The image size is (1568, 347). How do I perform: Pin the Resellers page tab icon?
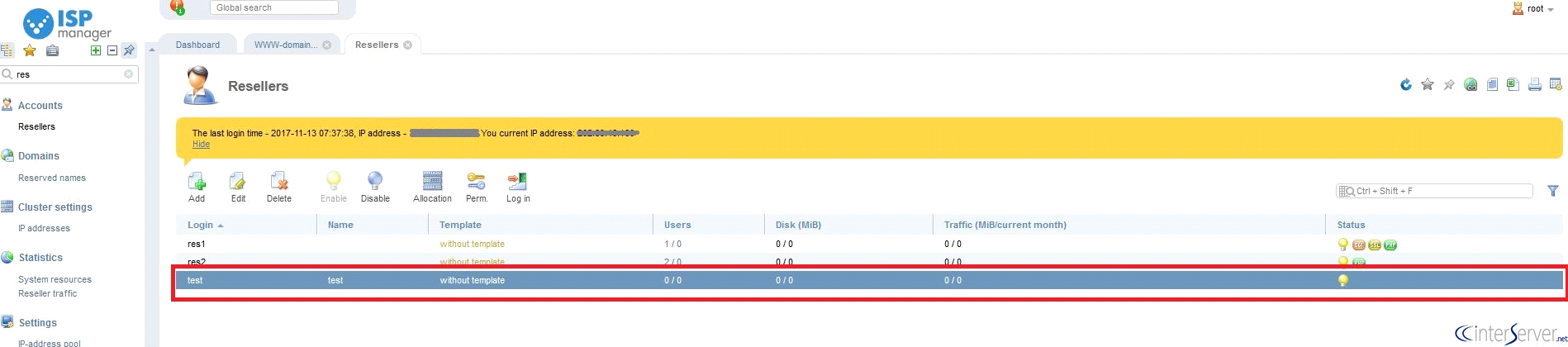1449,84
